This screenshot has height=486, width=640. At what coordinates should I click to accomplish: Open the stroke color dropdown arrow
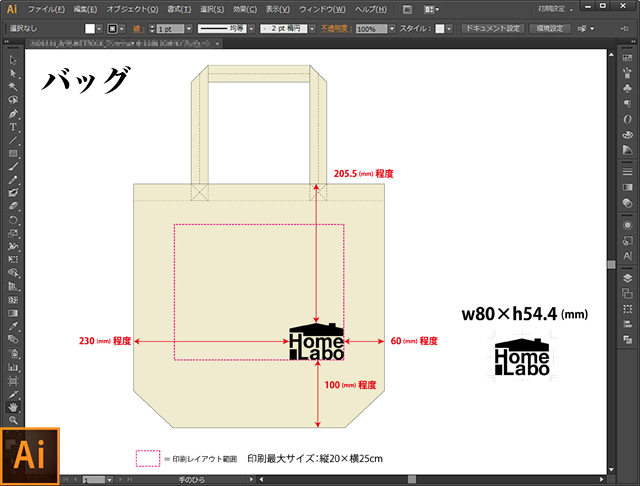(122, 29)
